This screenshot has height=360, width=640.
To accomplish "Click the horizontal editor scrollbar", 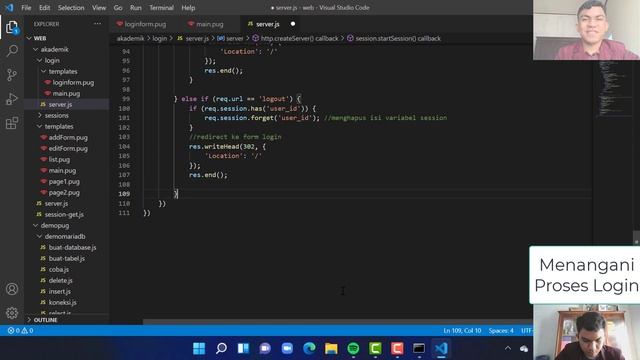I will pyautogui.click(x=337, y=322).
